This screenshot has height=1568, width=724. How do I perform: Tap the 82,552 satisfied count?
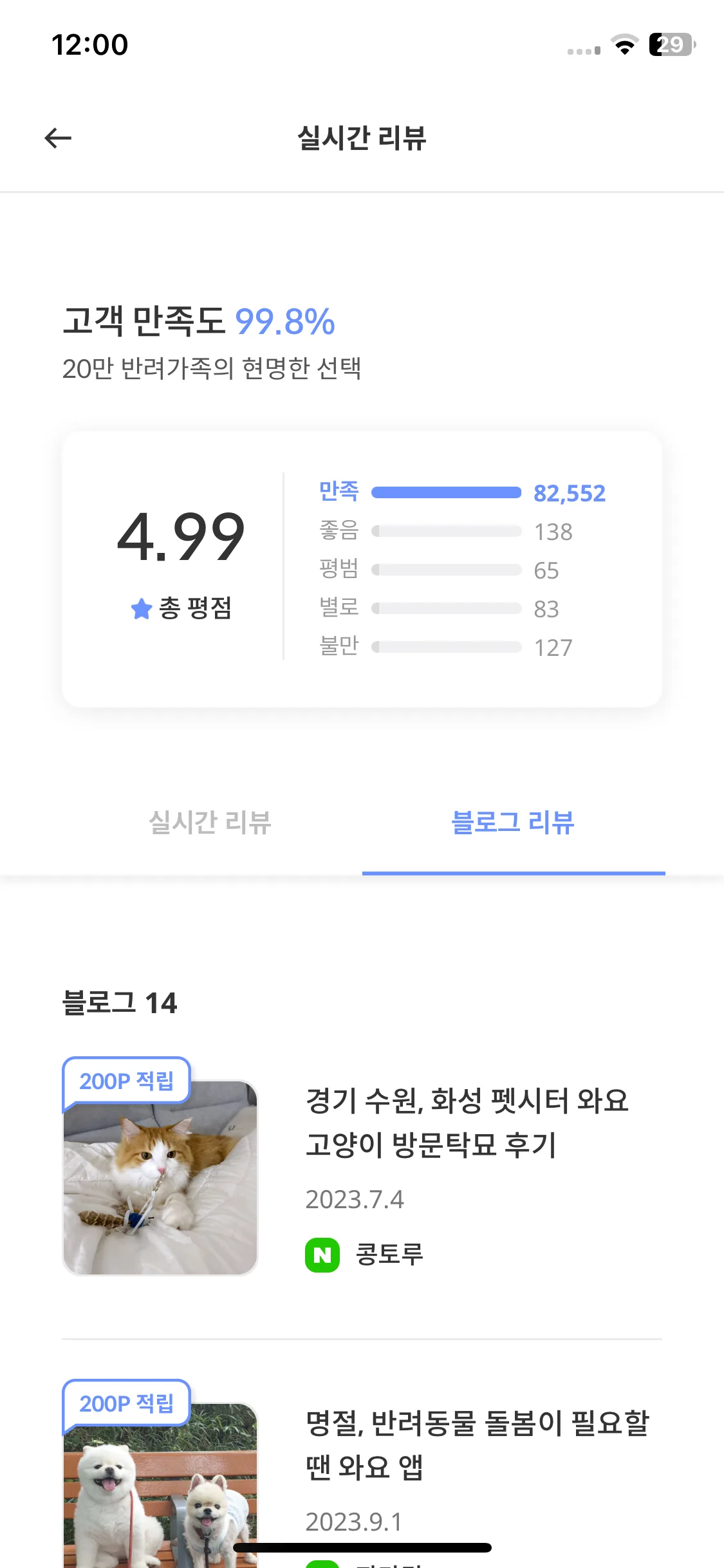(570, 493)
